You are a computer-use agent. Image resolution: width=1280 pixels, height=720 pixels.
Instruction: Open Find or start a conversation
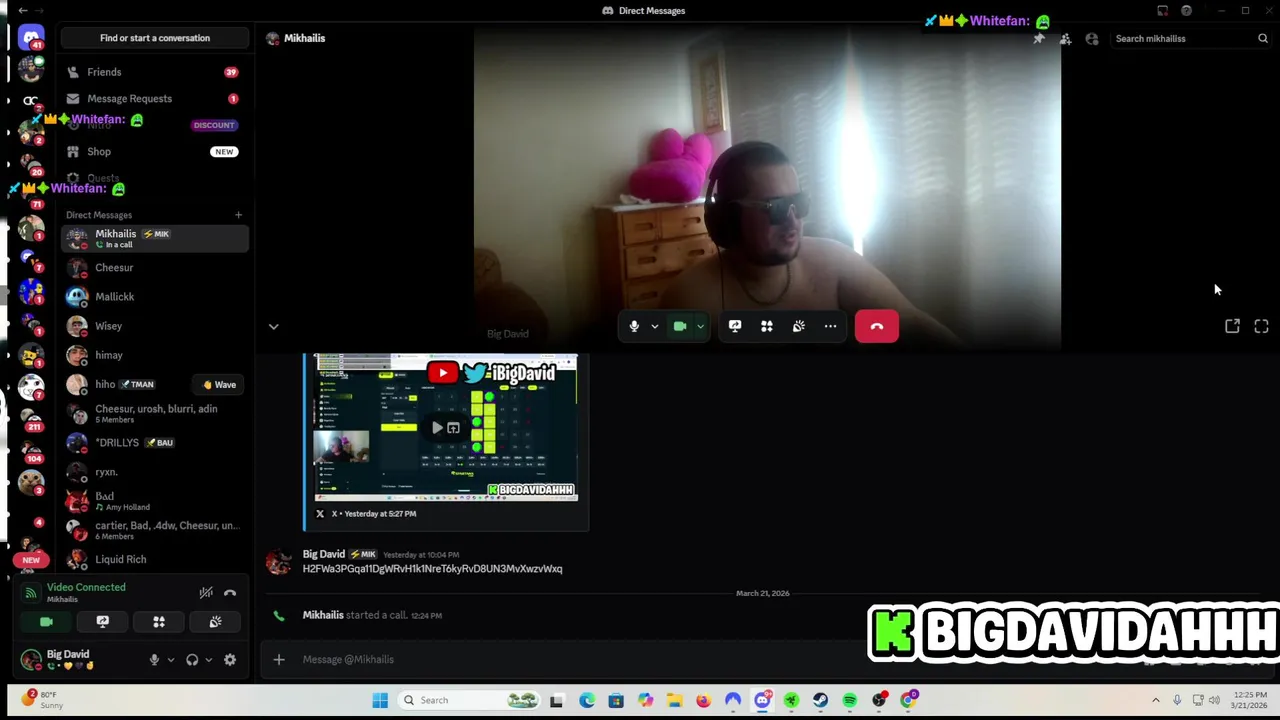click(155, 38)
